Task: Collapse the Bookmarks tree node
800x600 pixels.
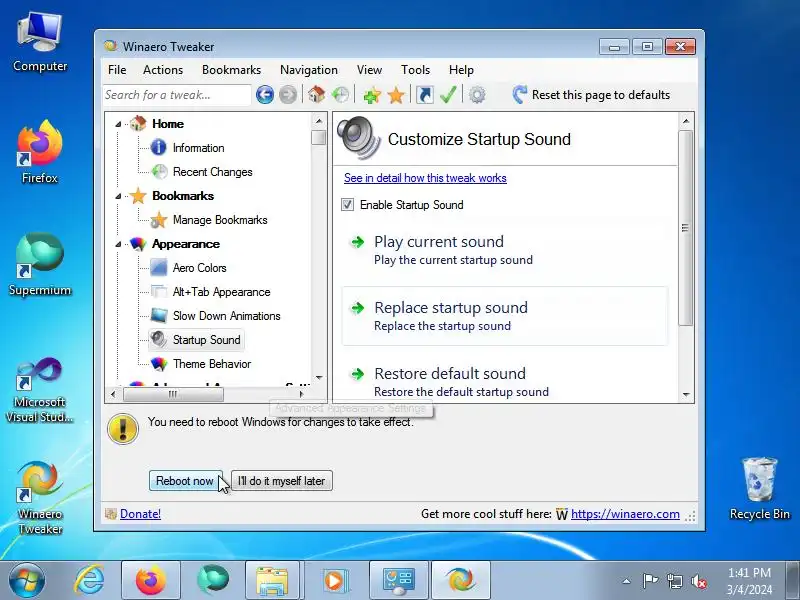Action: 118,196
